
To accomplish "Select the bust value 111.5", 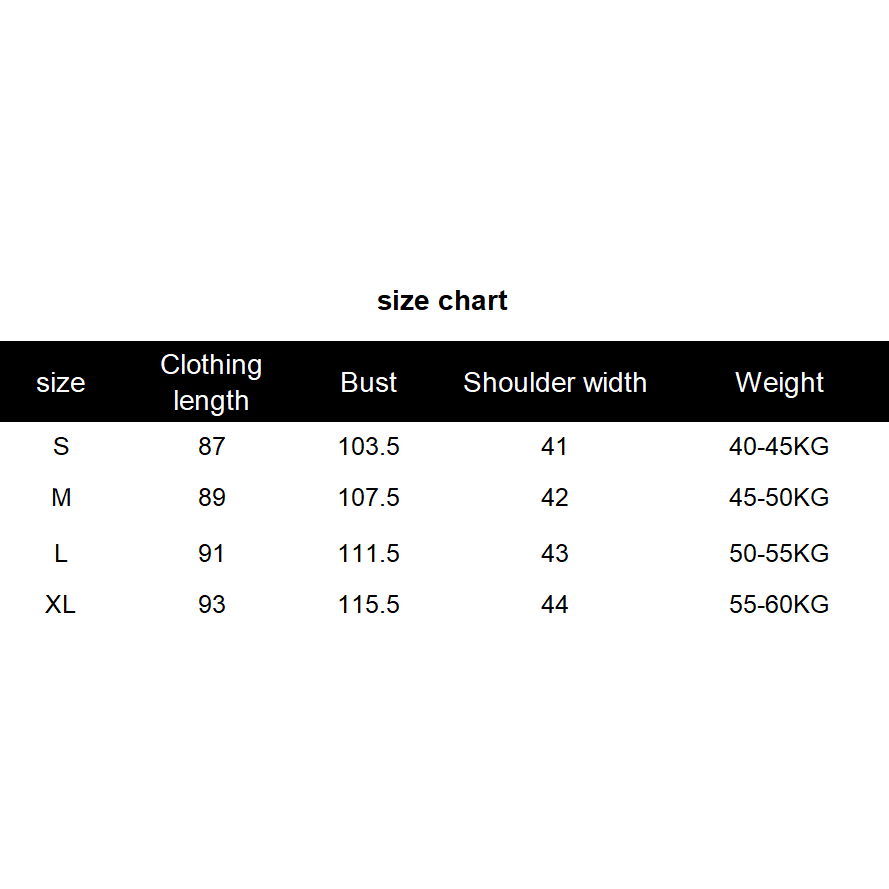I will 369,554.
